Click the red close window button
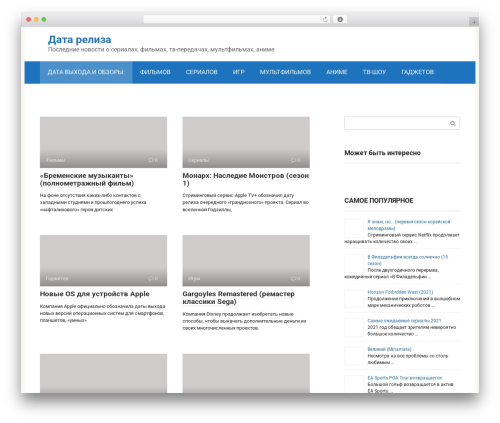500x423 pixels. pos(29,19)
